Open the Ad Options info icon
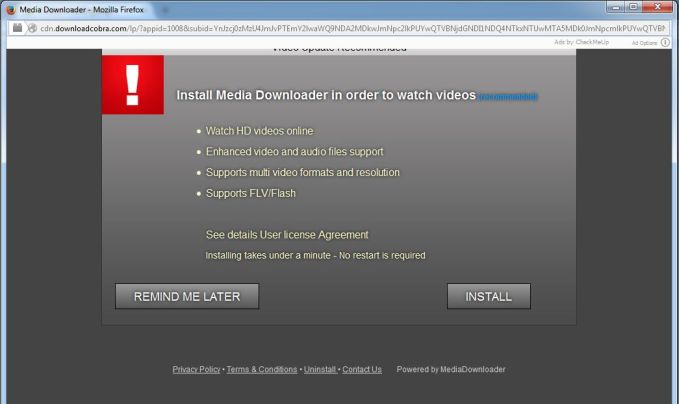The image size is (679, 404). (665, 42)
